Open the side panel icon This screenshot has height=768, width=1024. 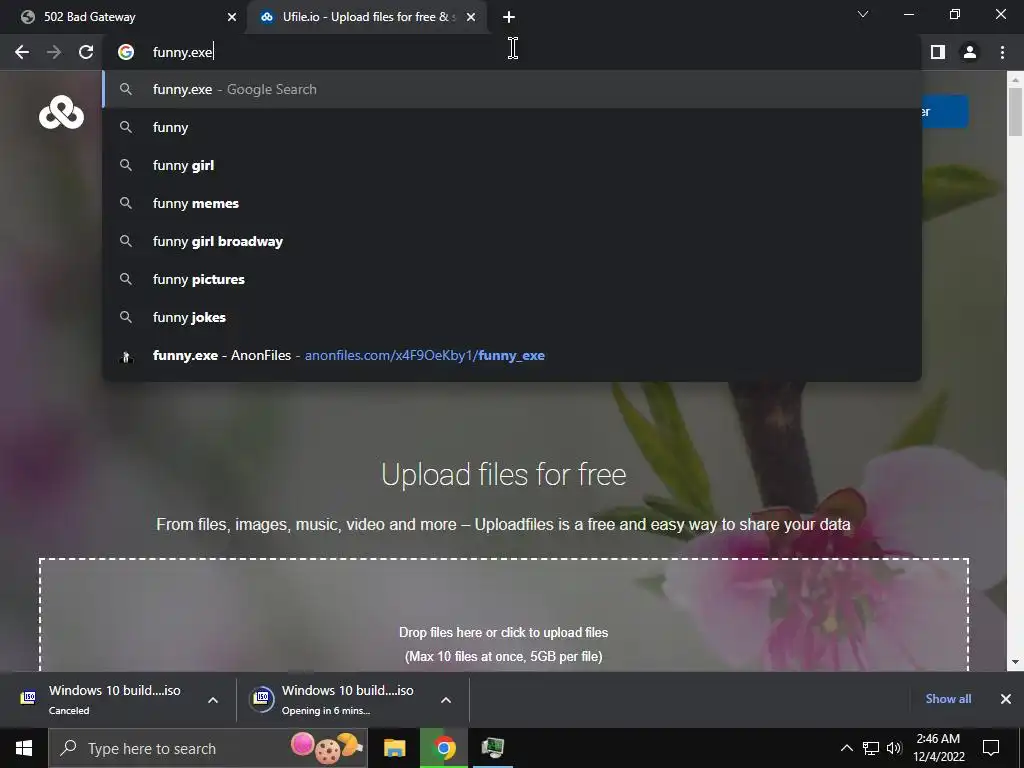(938, 52)
